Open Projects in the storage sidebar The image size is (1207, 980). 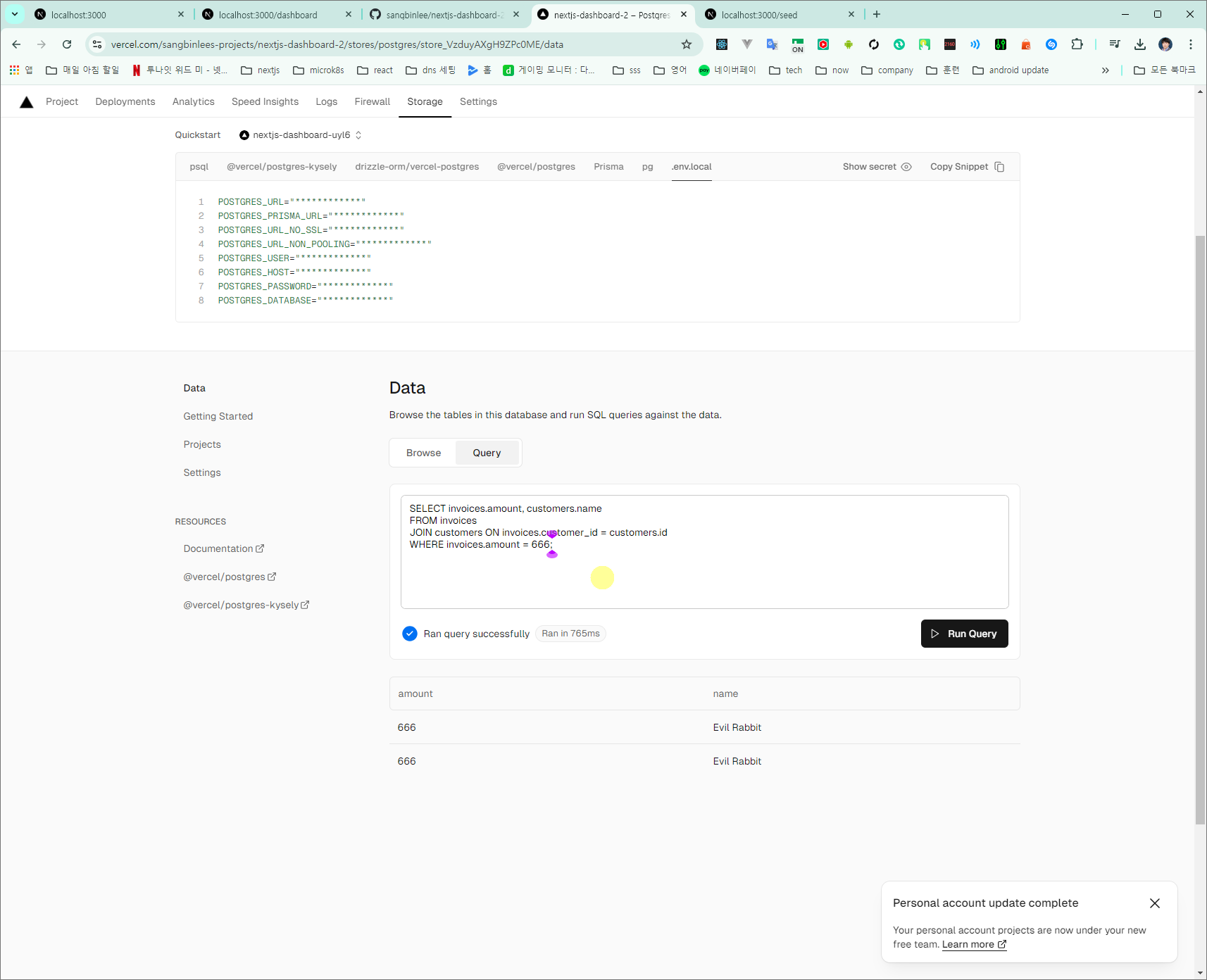click(x=202, y=444)
